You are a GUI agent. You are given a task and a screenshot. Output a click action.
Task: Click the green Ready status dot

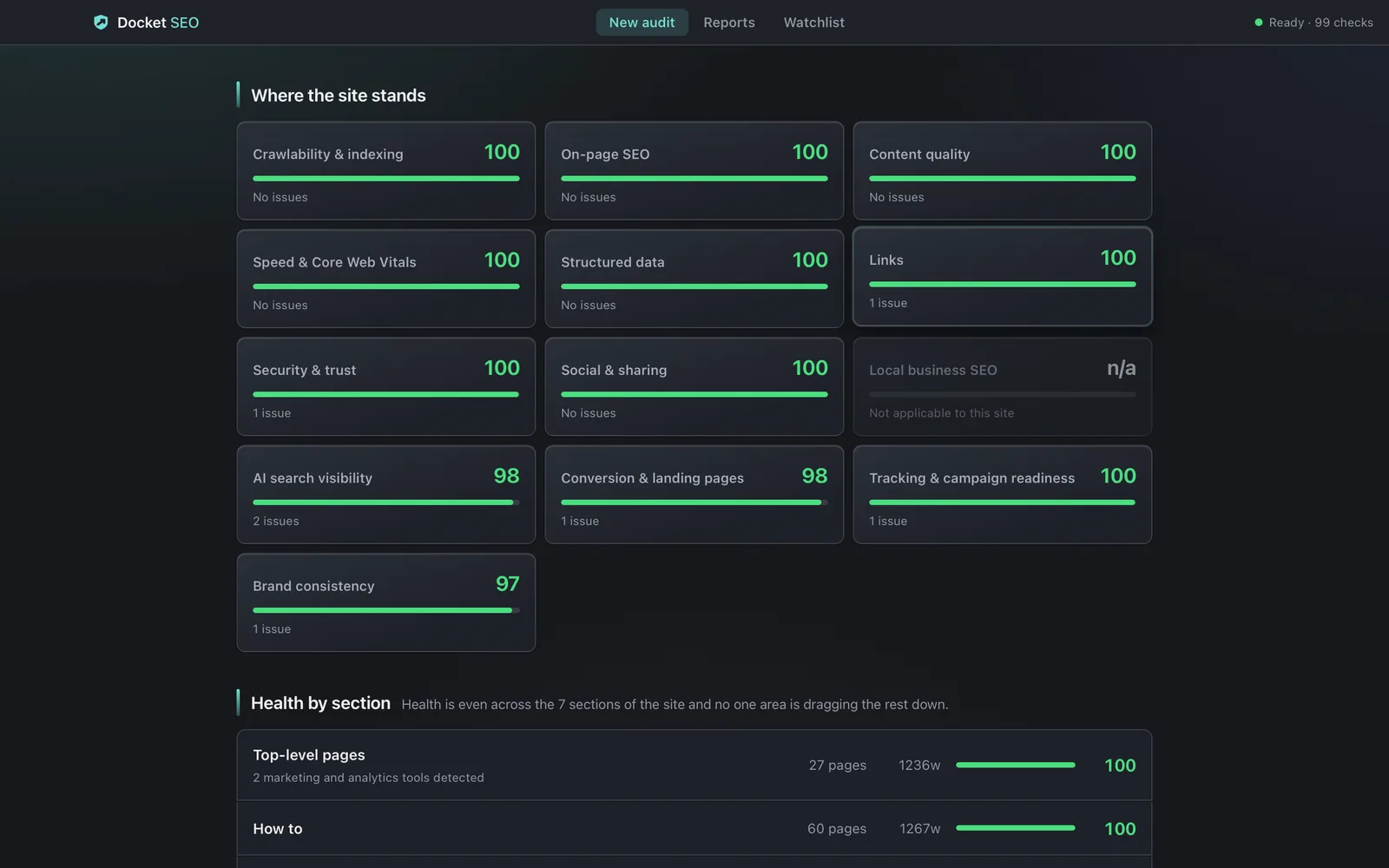1259,23
